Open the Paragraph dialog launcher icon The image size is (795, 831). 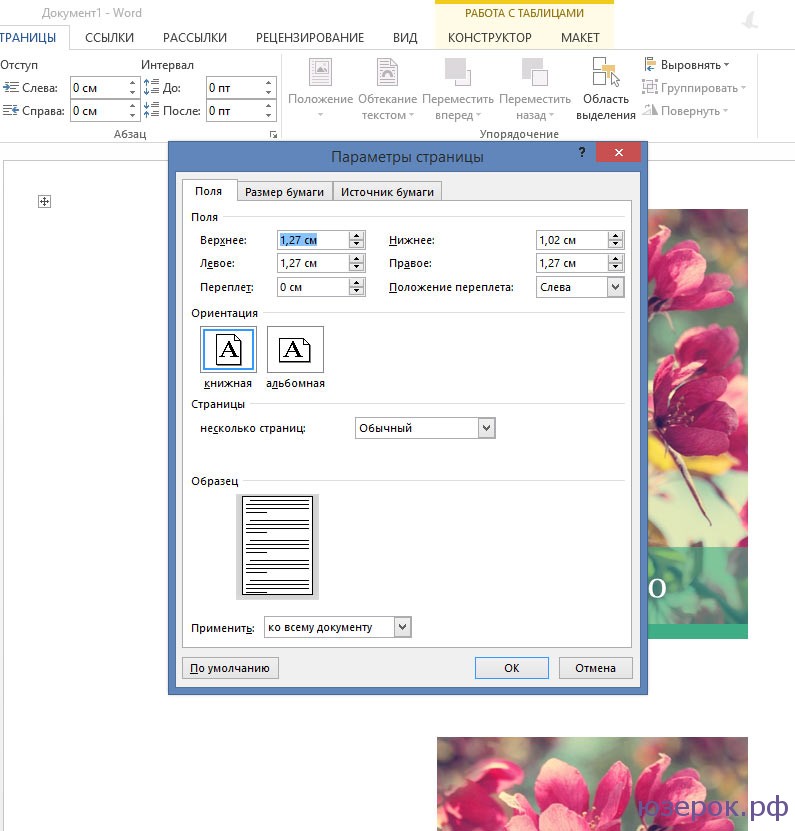[273, 135]
